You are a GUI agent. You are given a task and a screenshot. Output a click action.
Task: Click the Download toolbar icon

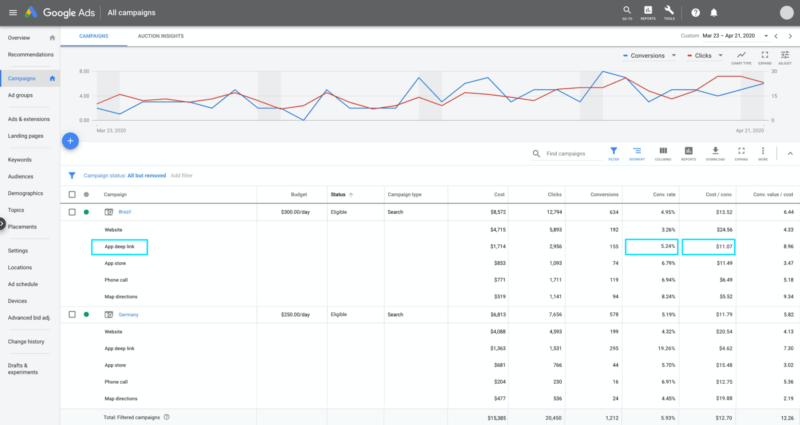point(715,153)
